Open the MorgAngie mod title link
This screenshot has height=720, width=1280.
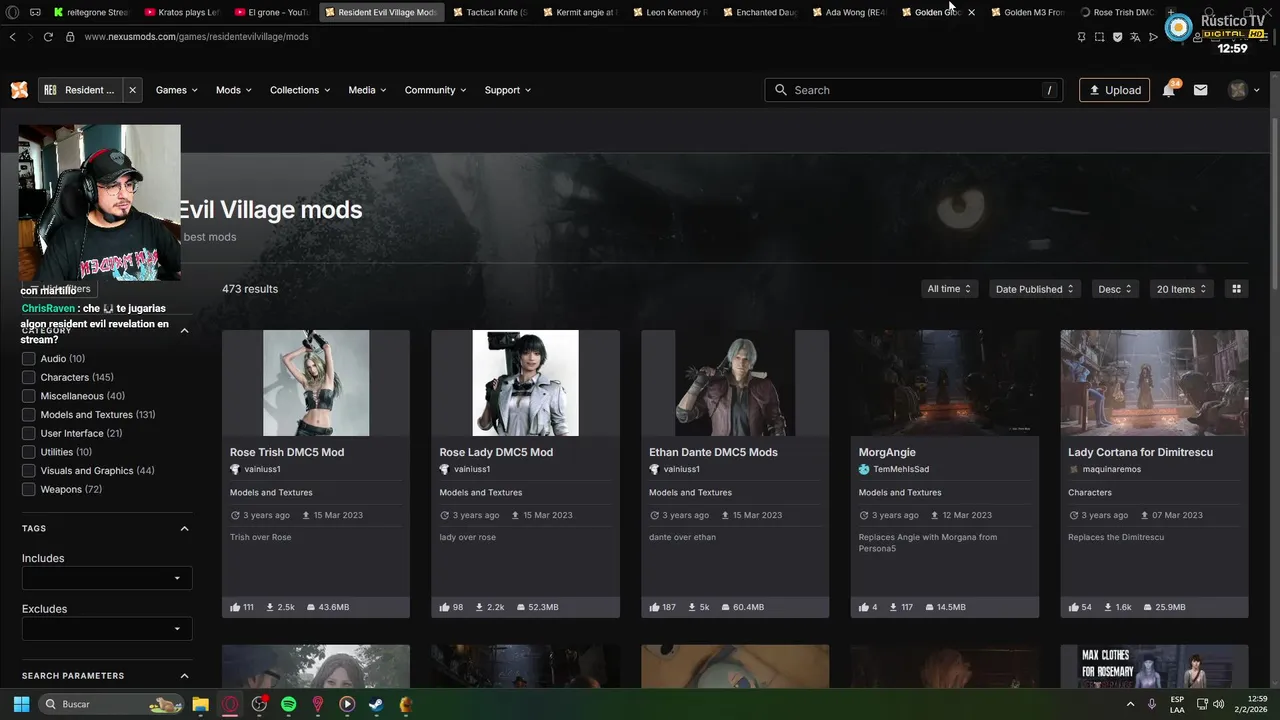887,452
